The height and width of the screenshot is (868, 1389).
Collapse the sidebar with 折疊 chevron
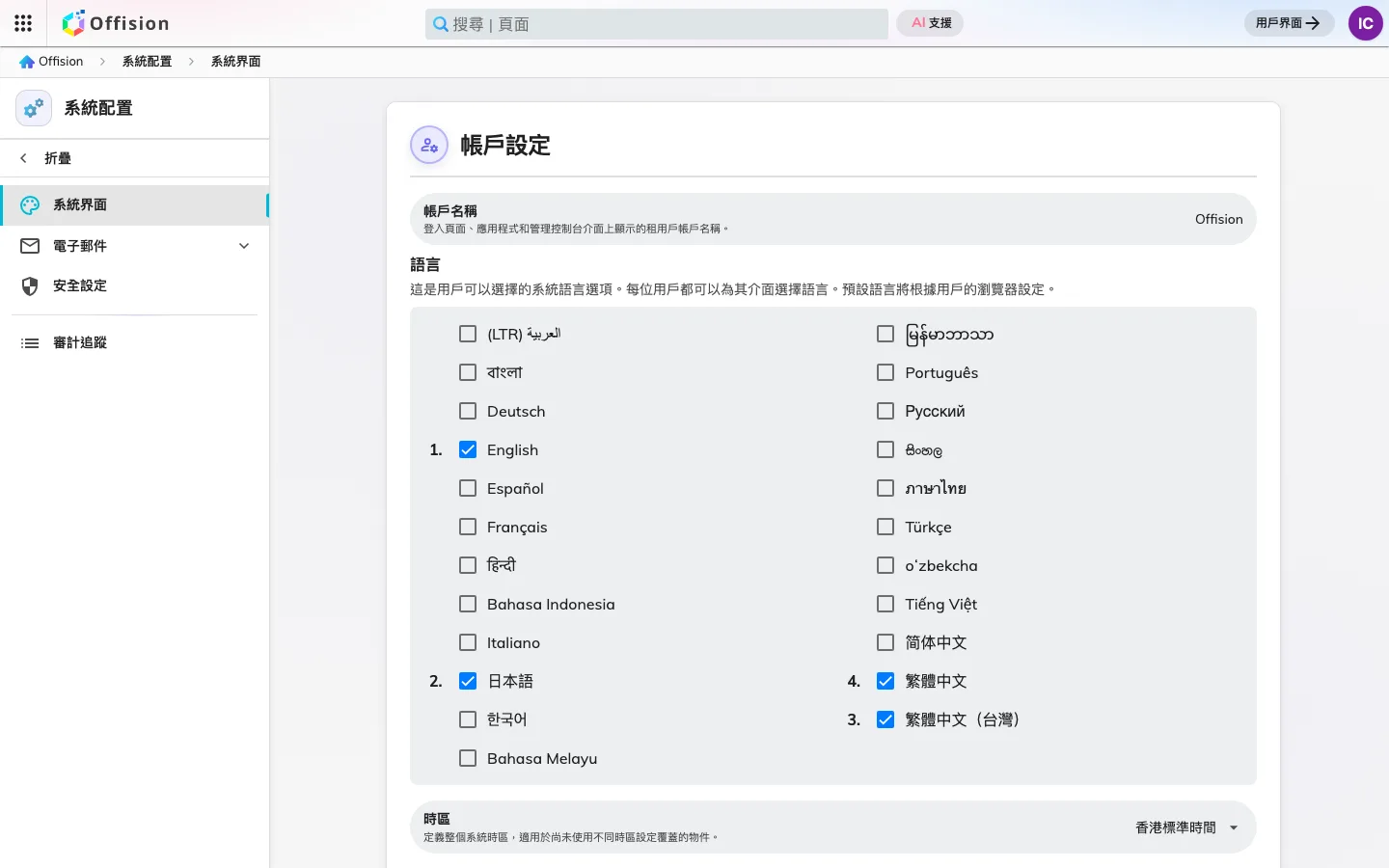click(x=24, y=158)
